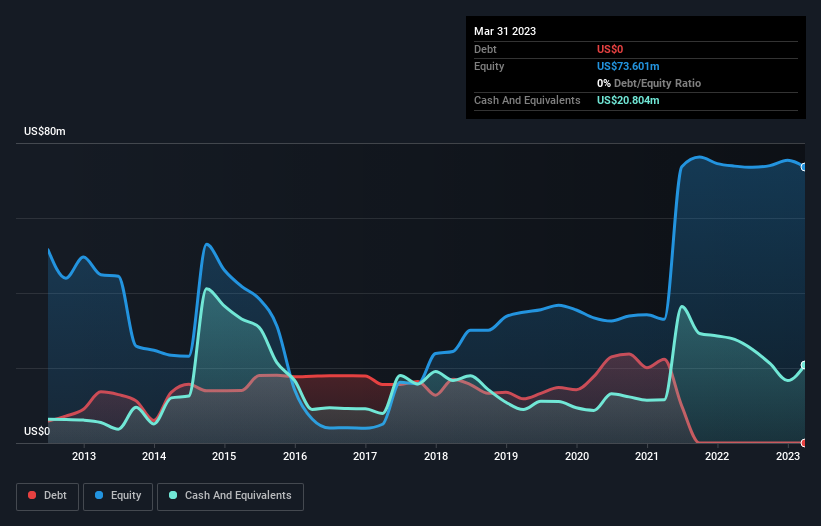The image size is (821, 526).
Task: Click the Equity row label in tooltip
Action: pos(489,66)
